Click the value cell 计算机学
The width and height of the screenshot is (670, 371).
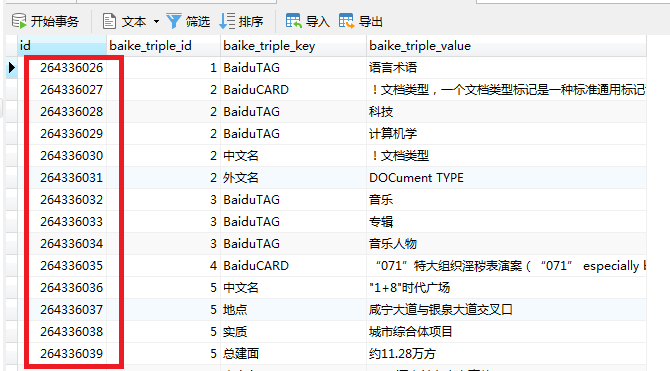(506, 134)
